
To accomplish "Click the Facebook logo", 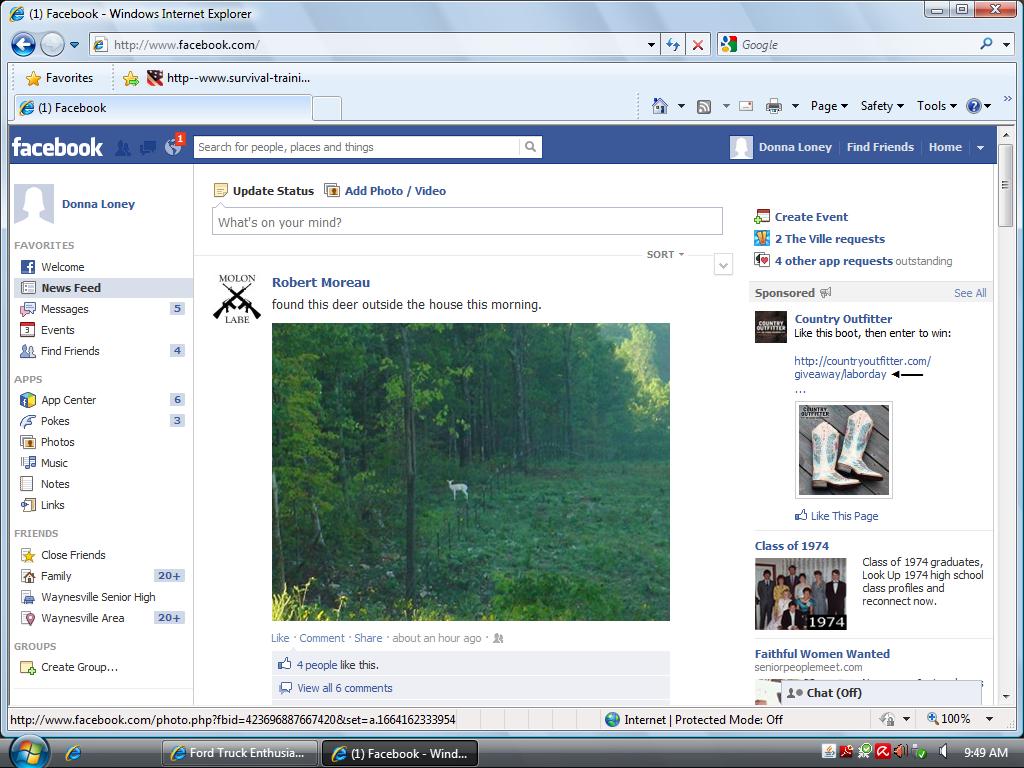I will pos(57,147).
